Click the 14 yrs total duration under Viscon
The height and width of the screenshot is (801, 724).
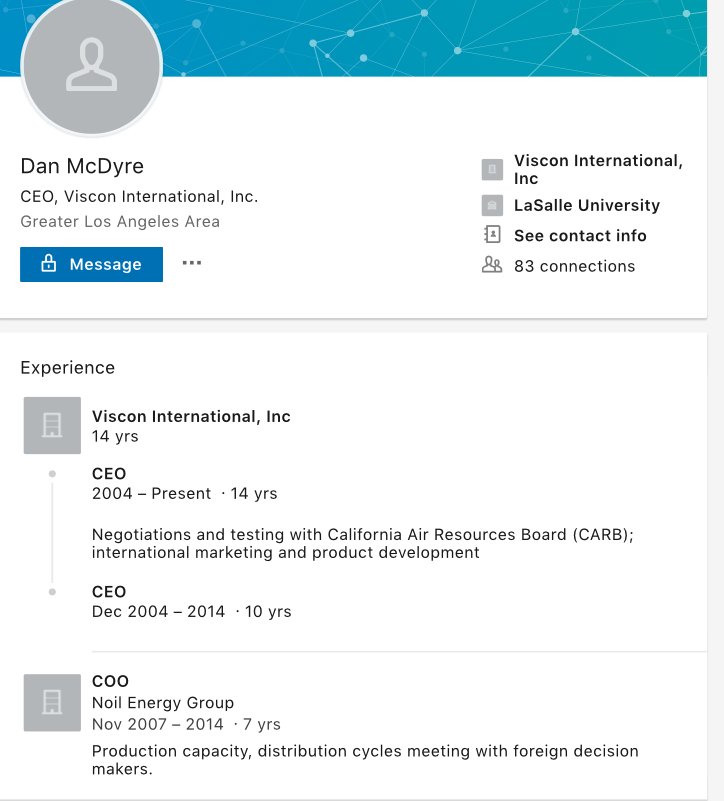coord(115,436)
